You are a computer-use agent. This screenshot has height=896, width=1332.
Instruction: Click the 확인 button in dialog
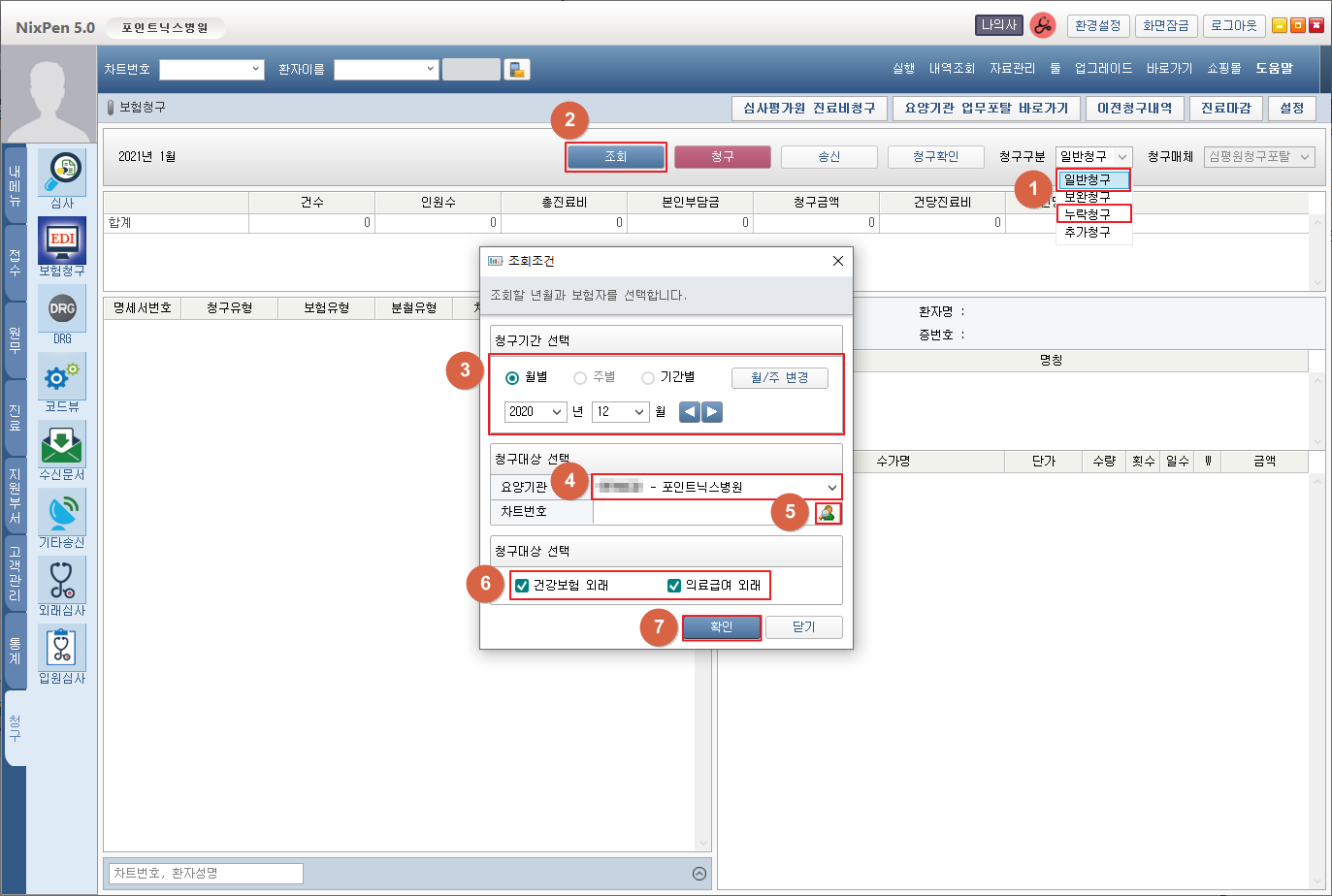click(721, 627)
